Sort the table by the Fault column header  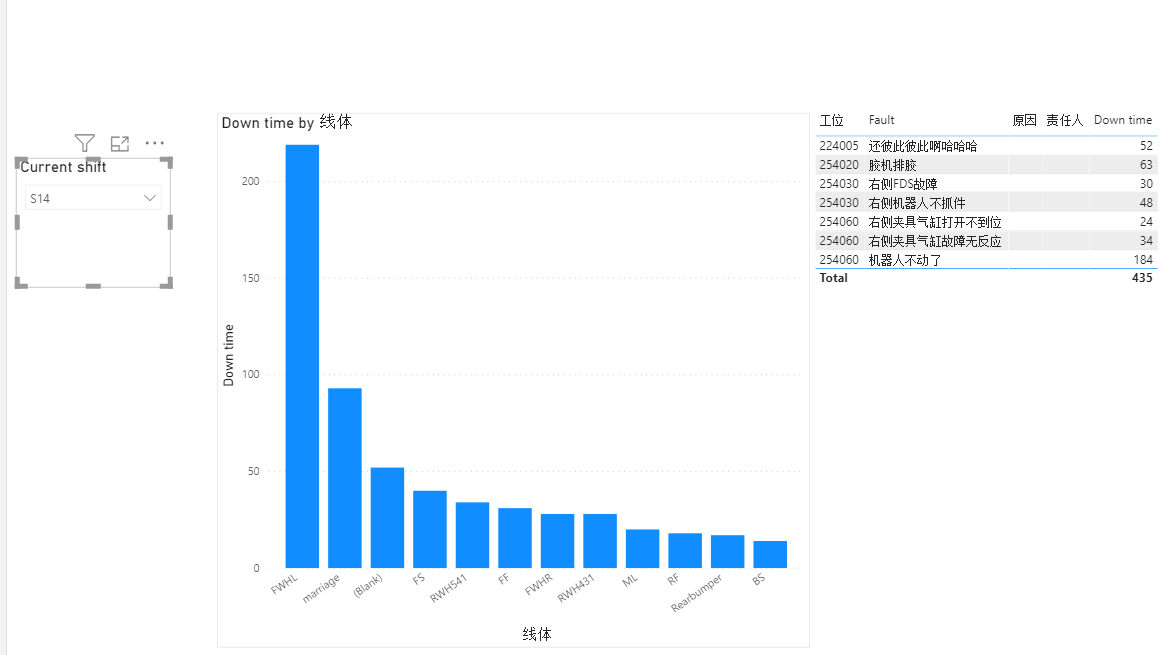[x=881, y=120]
